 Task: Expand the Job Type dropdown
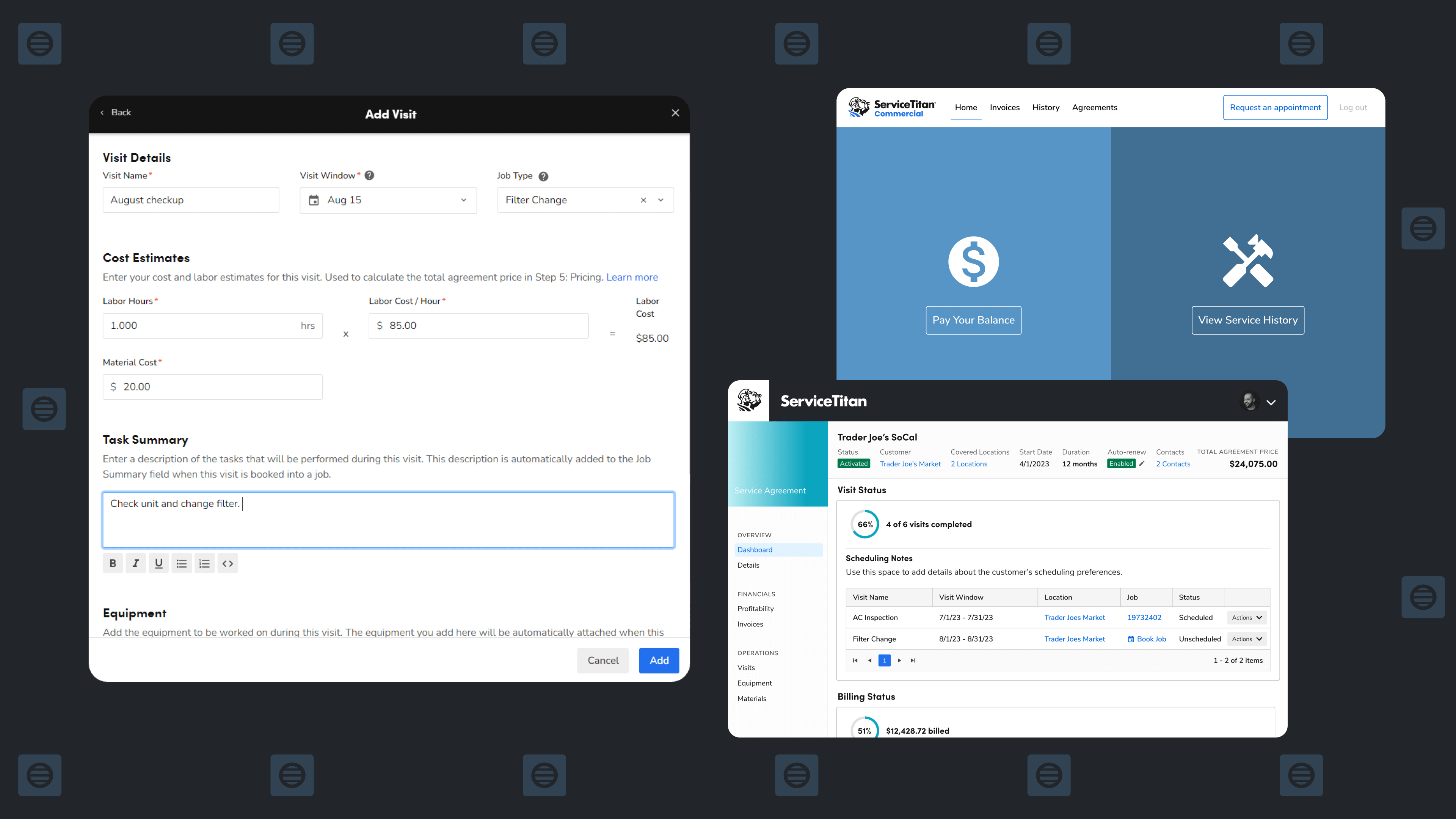click(660, 200)
